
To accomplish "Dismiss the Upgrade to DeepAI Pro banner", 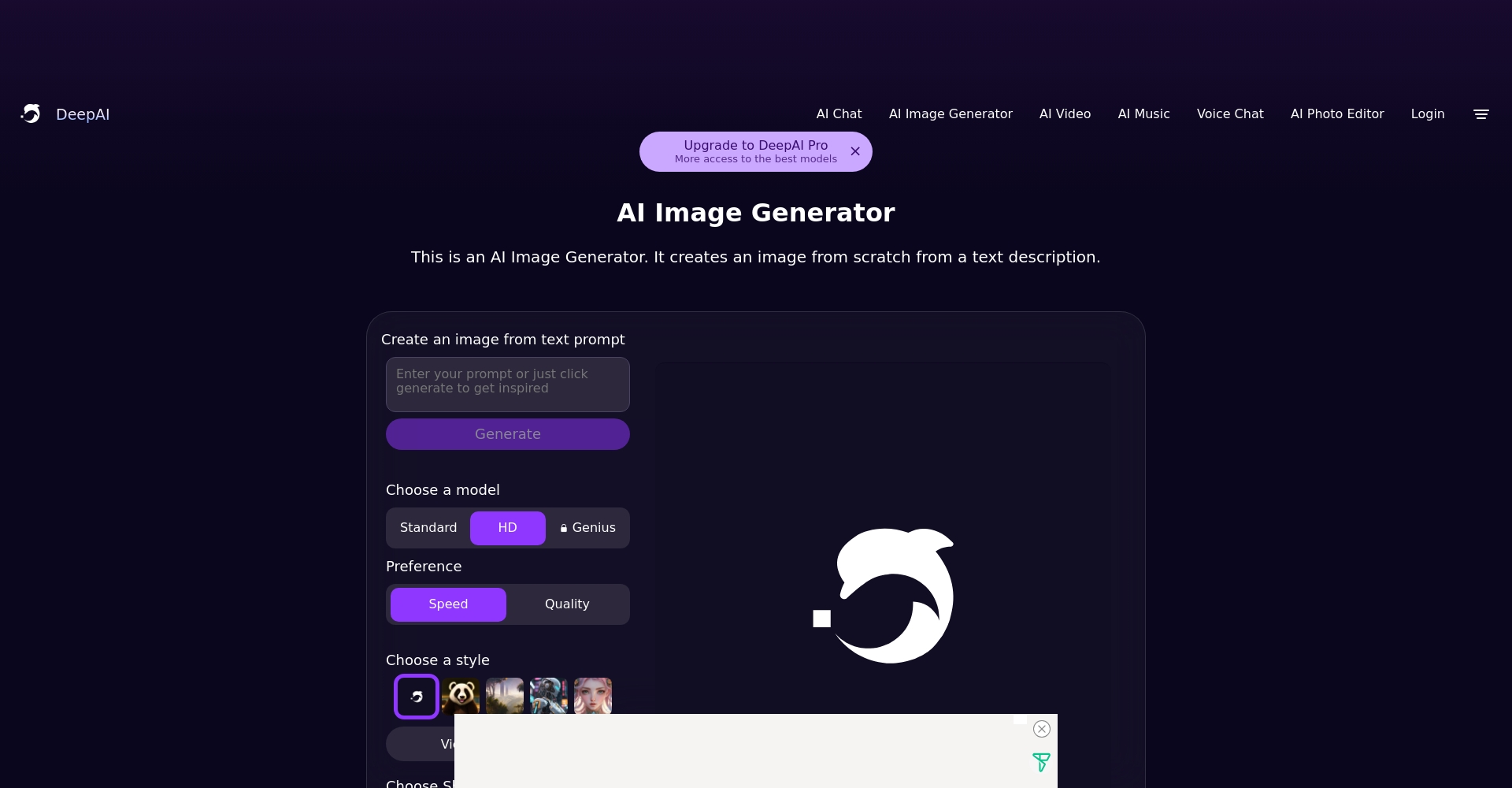I will coord(855,151).
